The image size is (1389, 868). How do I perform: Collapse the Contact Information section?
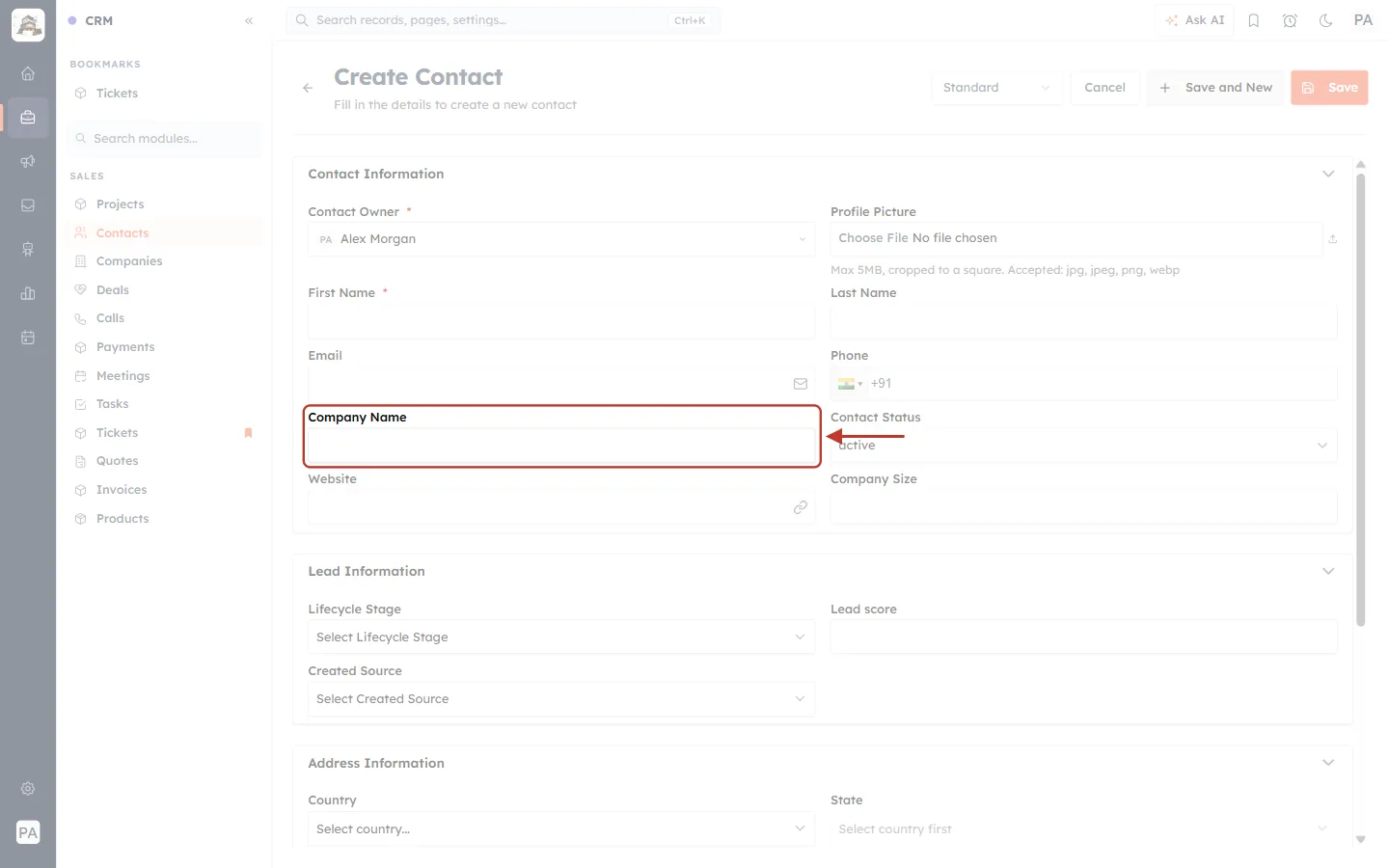tap(1328, 174)
